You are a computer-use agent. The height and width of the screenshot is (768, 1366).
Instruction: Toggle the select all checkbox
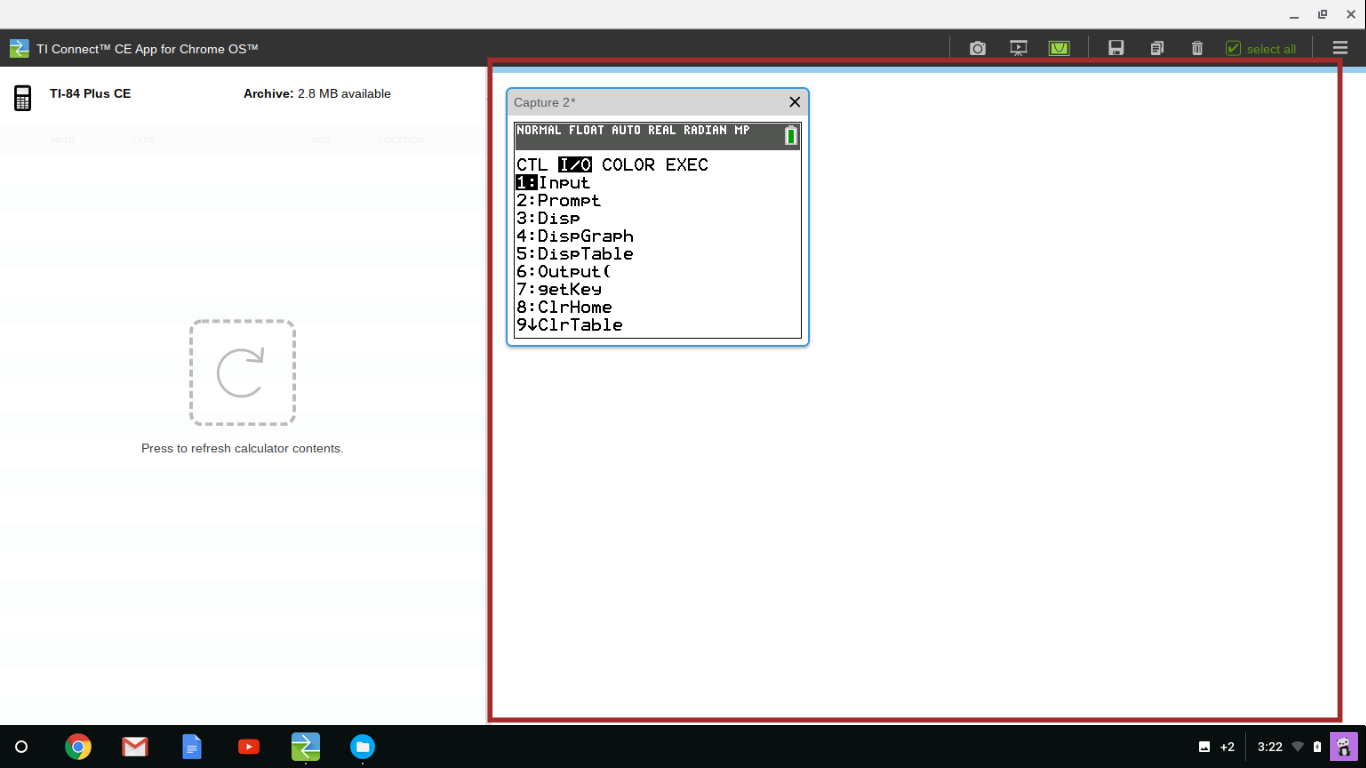pos(1233,48)
